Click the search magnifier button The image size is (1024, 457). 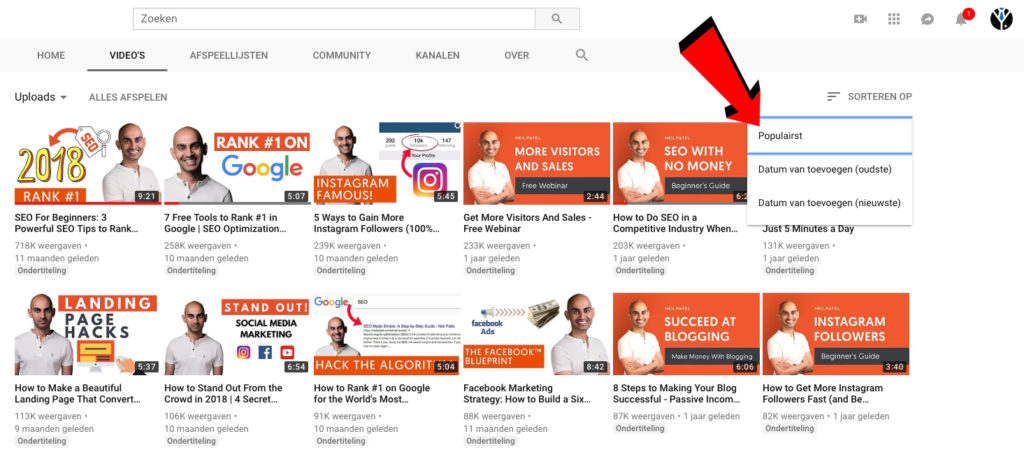coord(557,19)
